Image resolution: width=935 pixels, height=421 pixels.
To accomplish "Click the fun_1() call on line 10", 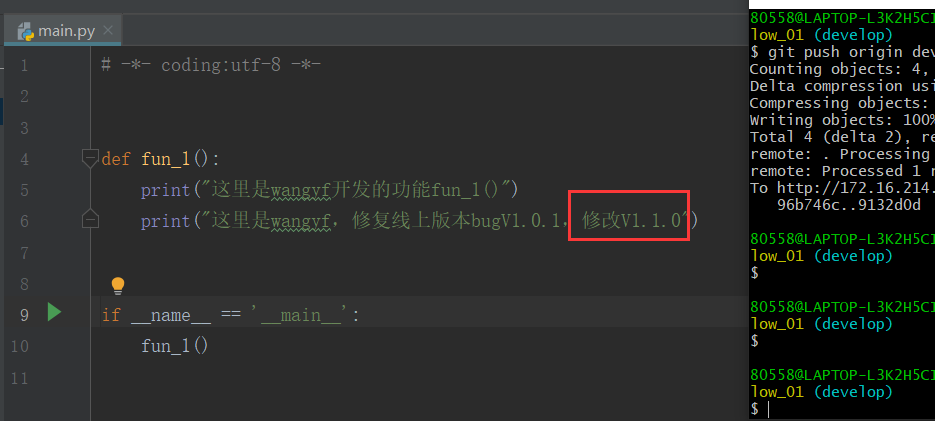I will pos(175,346).
